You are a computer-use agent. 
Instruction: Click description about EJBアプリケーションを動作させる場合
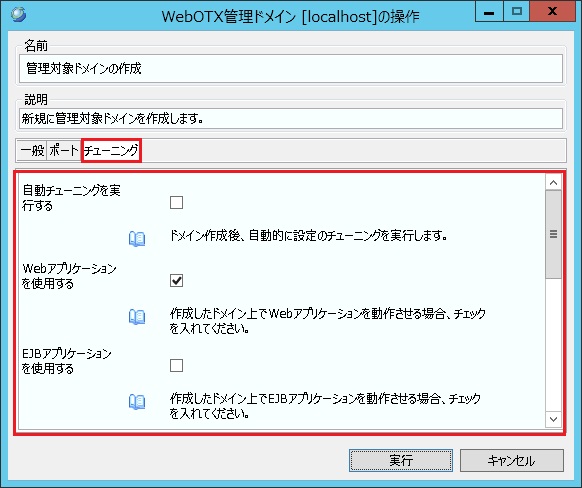[x=325, y=406]
